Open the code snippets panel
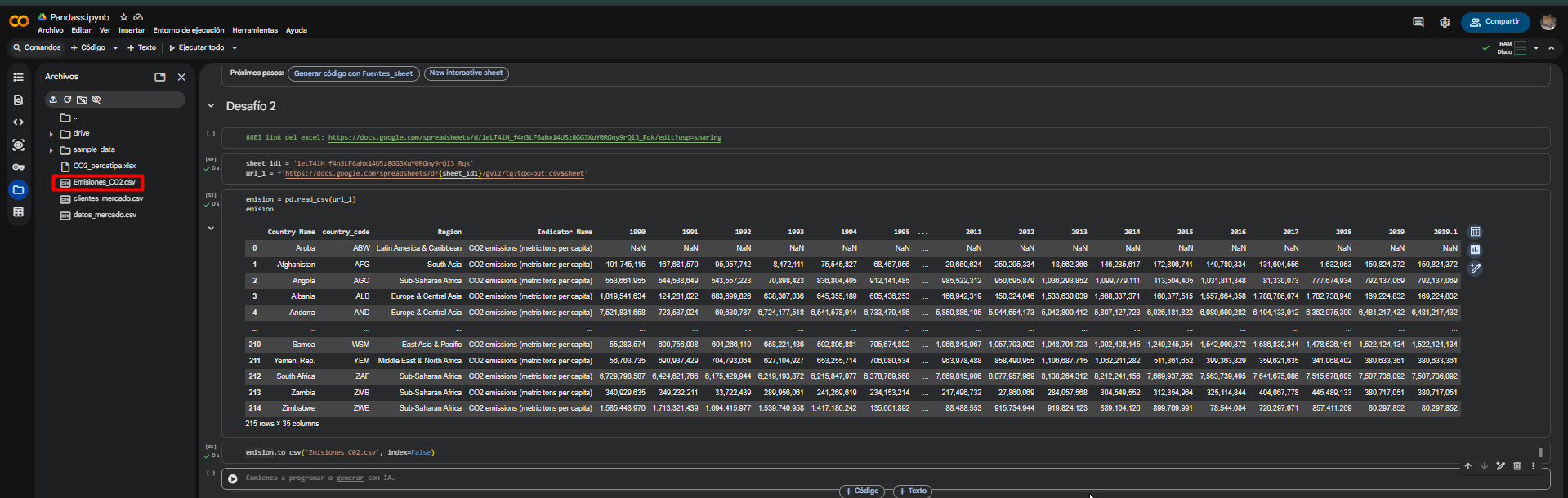Image resolution: width=1568 pixels, height=498 pixels. 18,122
